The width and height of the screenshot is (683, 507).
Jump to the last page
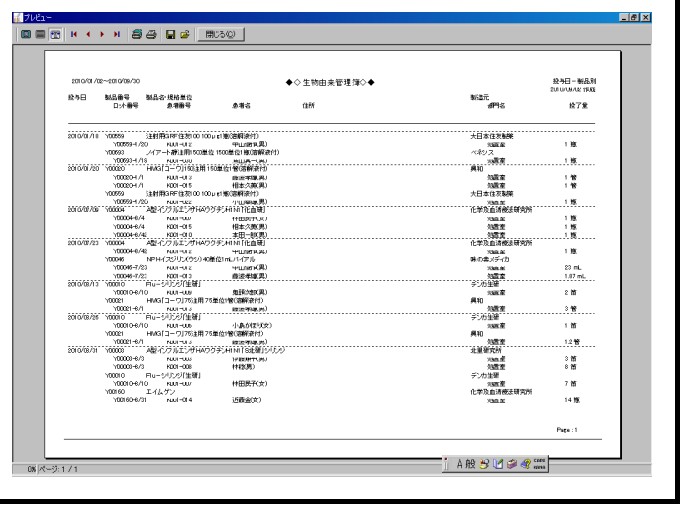tap(116, 34)
